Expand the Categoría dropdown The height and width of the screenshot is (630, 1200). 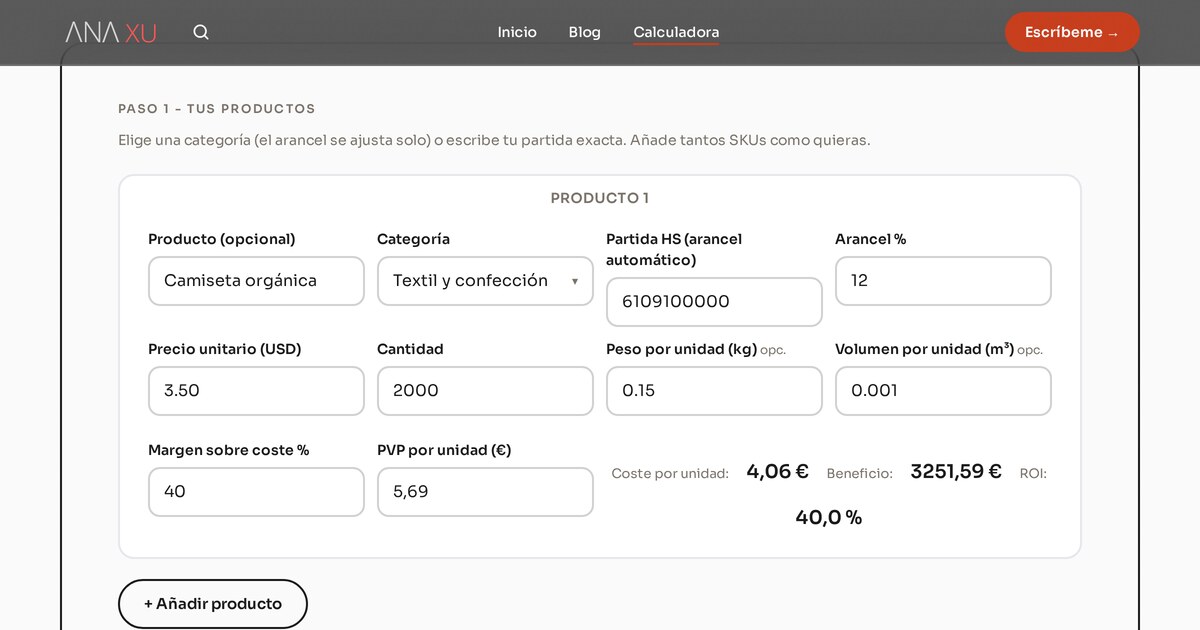(485, 281)
